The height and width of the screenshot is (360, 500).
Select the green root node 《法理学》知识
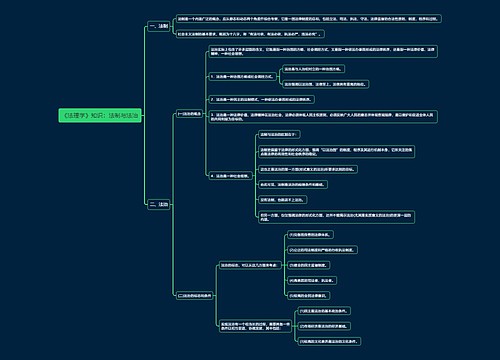(x=100, y=115)
